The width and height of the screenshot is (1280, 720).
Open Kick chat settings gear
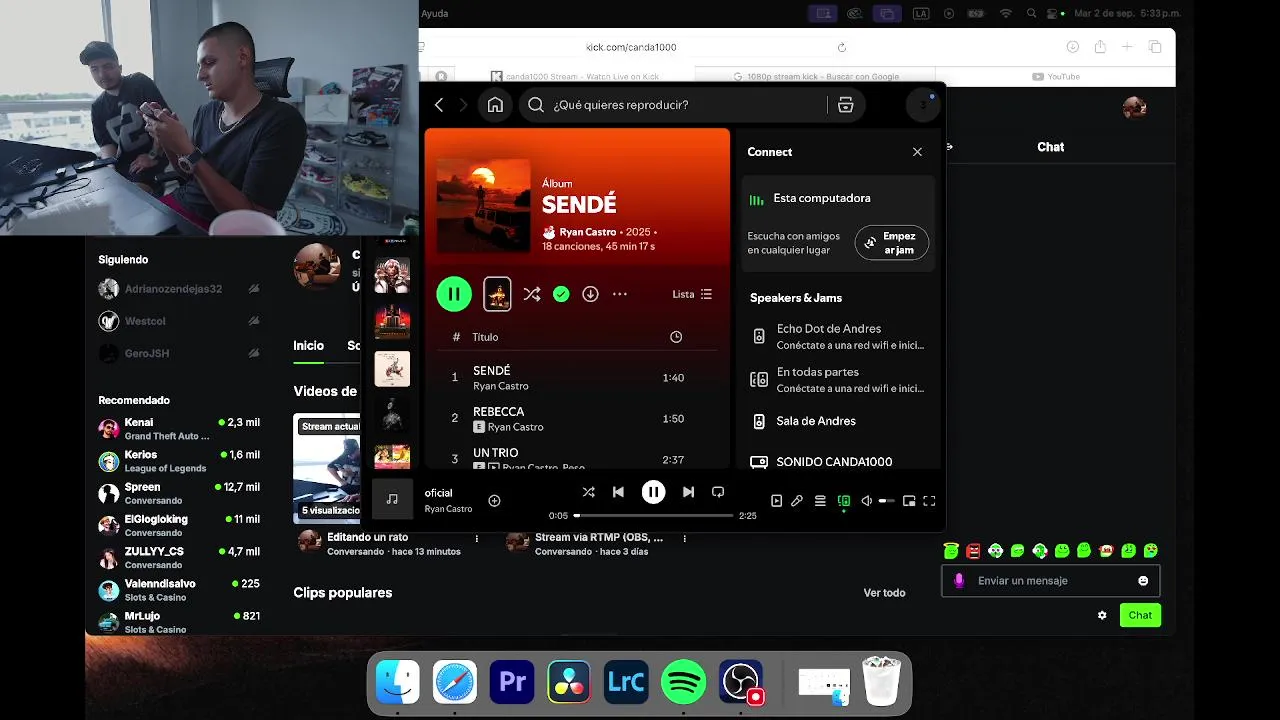click(1102, 615)
